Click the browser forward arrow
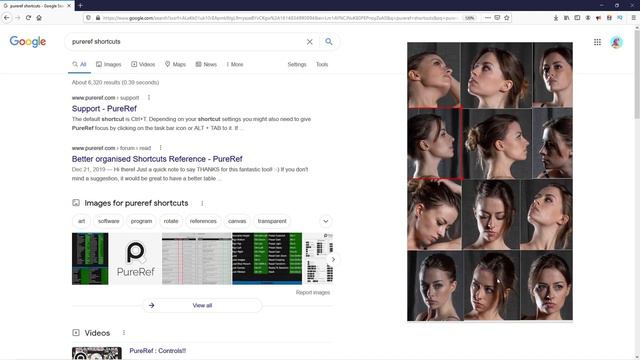The height and width of the screenshot is (360, 640). click(18, 18)
